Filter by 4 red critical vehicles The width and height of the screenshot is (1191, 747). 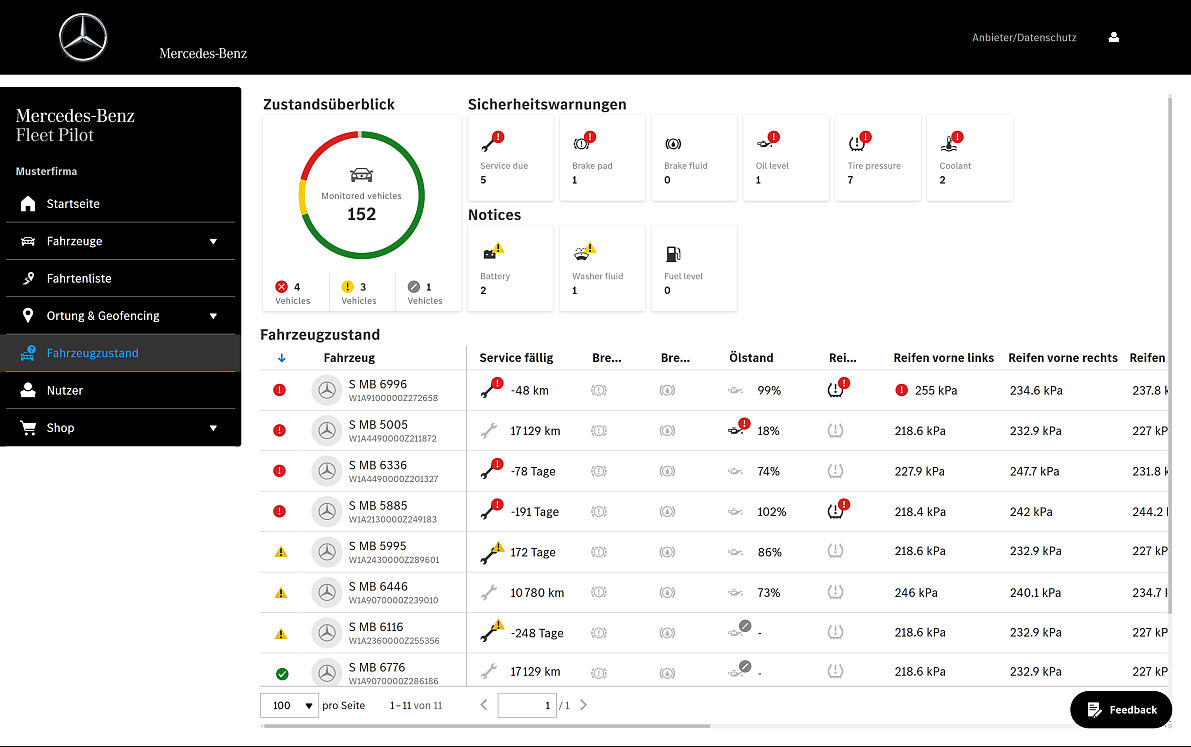(x=294, y=293)
